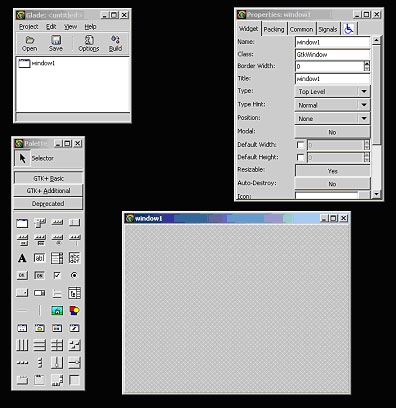Open the Help menu in Glade
This screenshot has height=408, width=396.
click(x=90, y=27)
